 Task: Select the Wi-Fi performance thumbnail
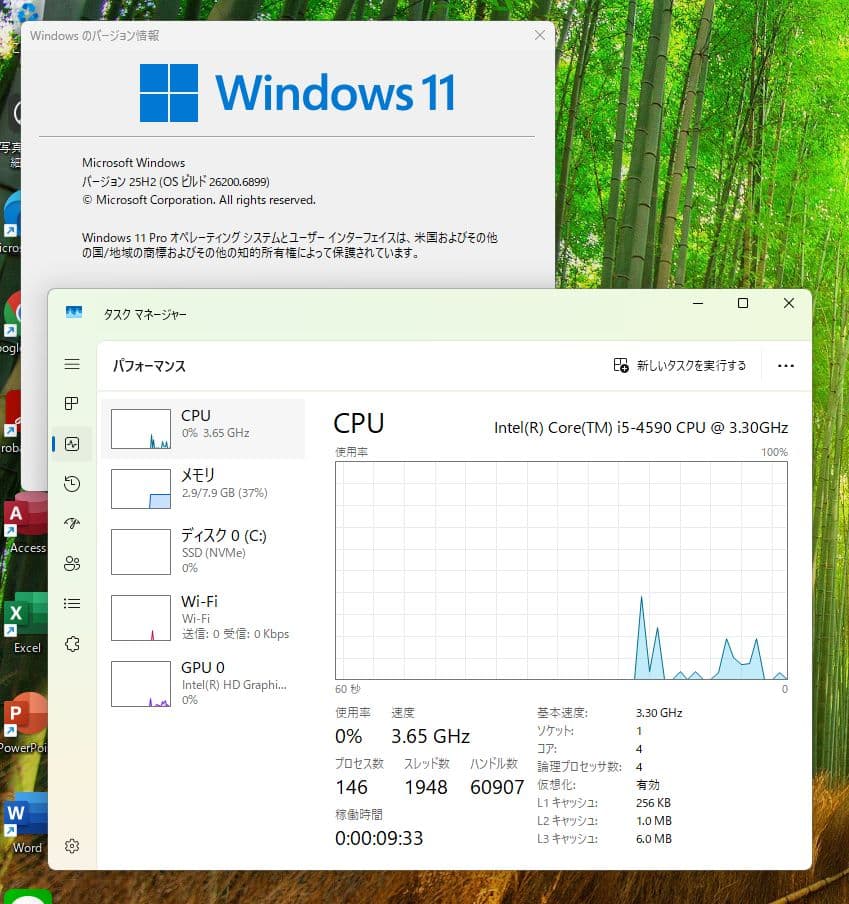[x=200, y=617]
